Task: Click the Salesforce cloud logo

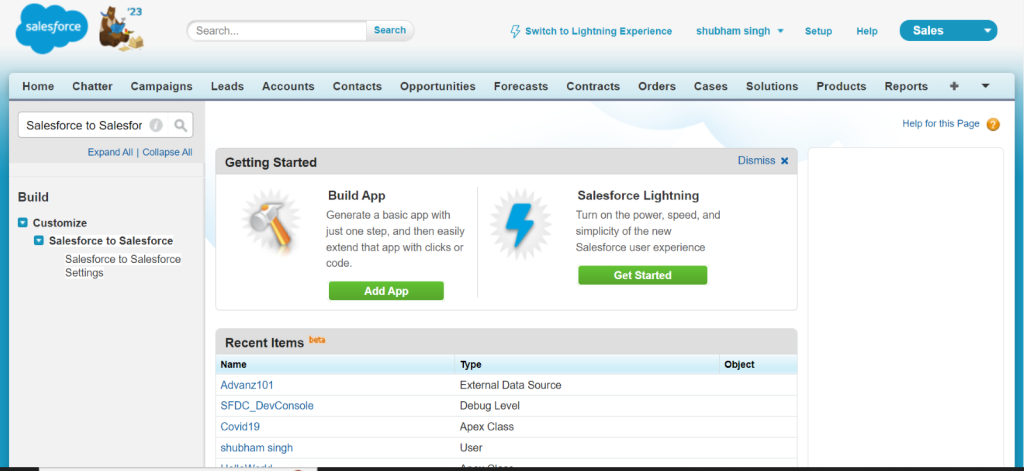Action: click(x=53, y=30)
